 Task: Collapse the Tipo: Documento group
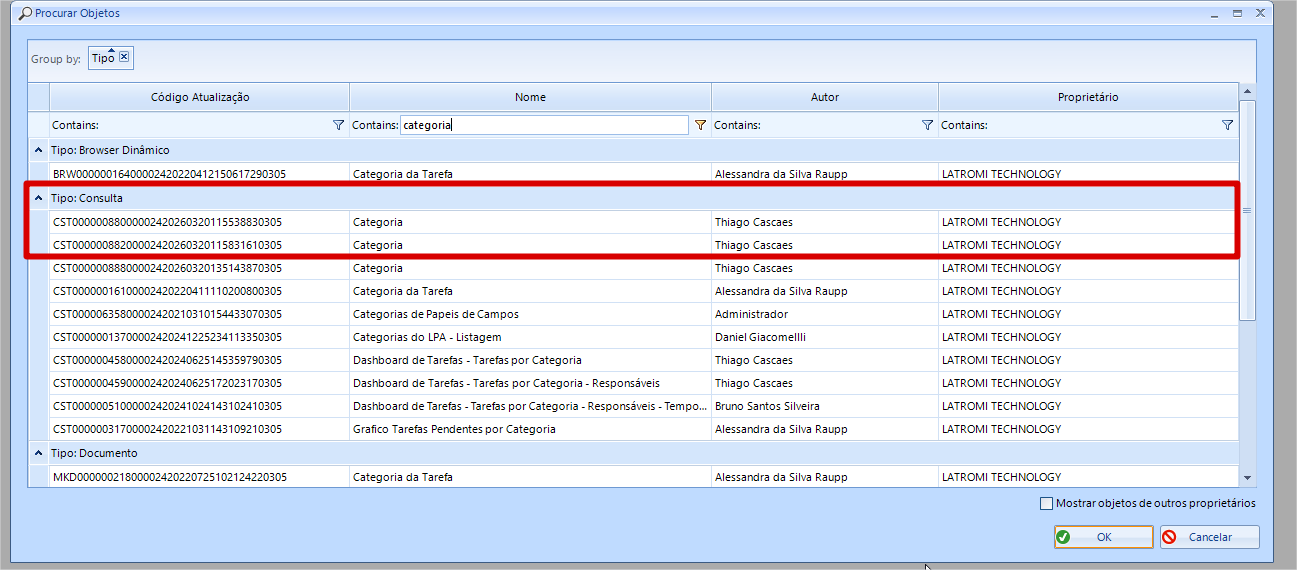point(38,453)
